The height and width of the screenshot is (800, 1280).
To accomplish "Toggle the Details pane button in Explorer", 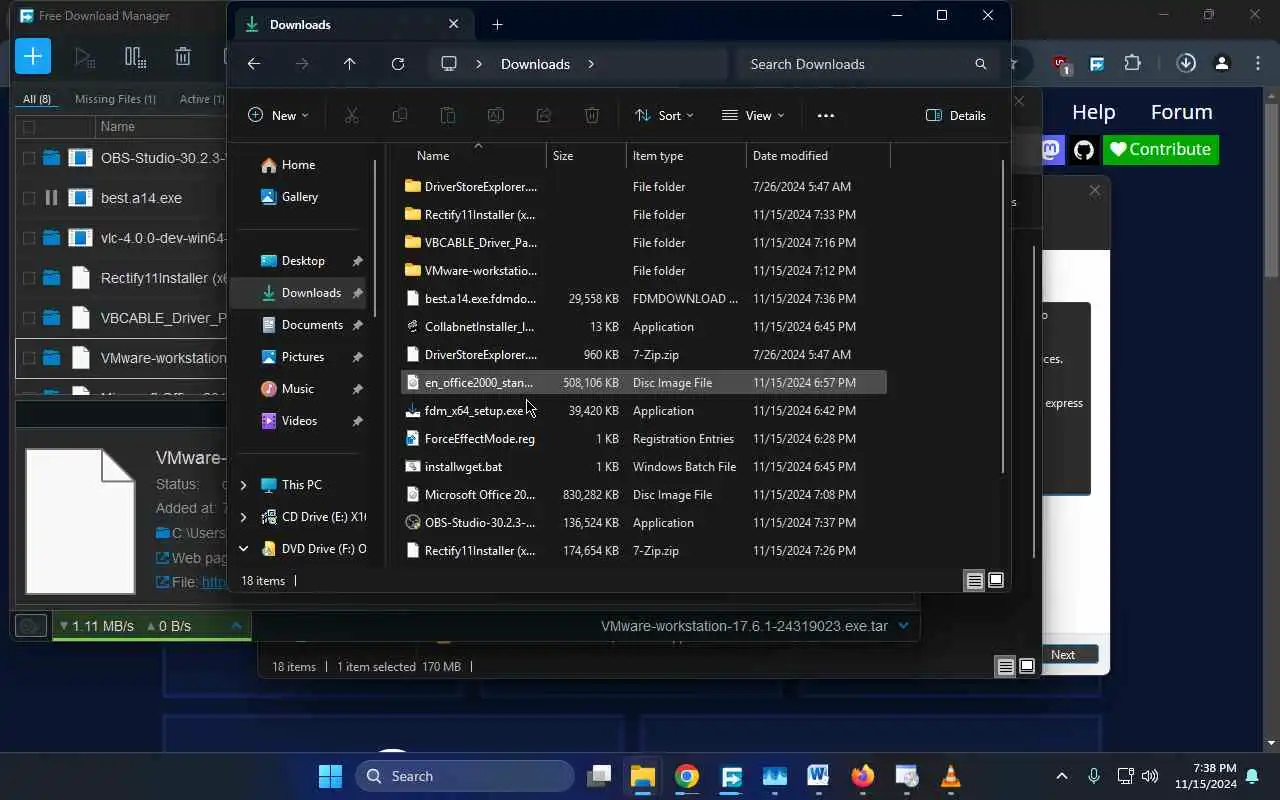I will (956, 115).
